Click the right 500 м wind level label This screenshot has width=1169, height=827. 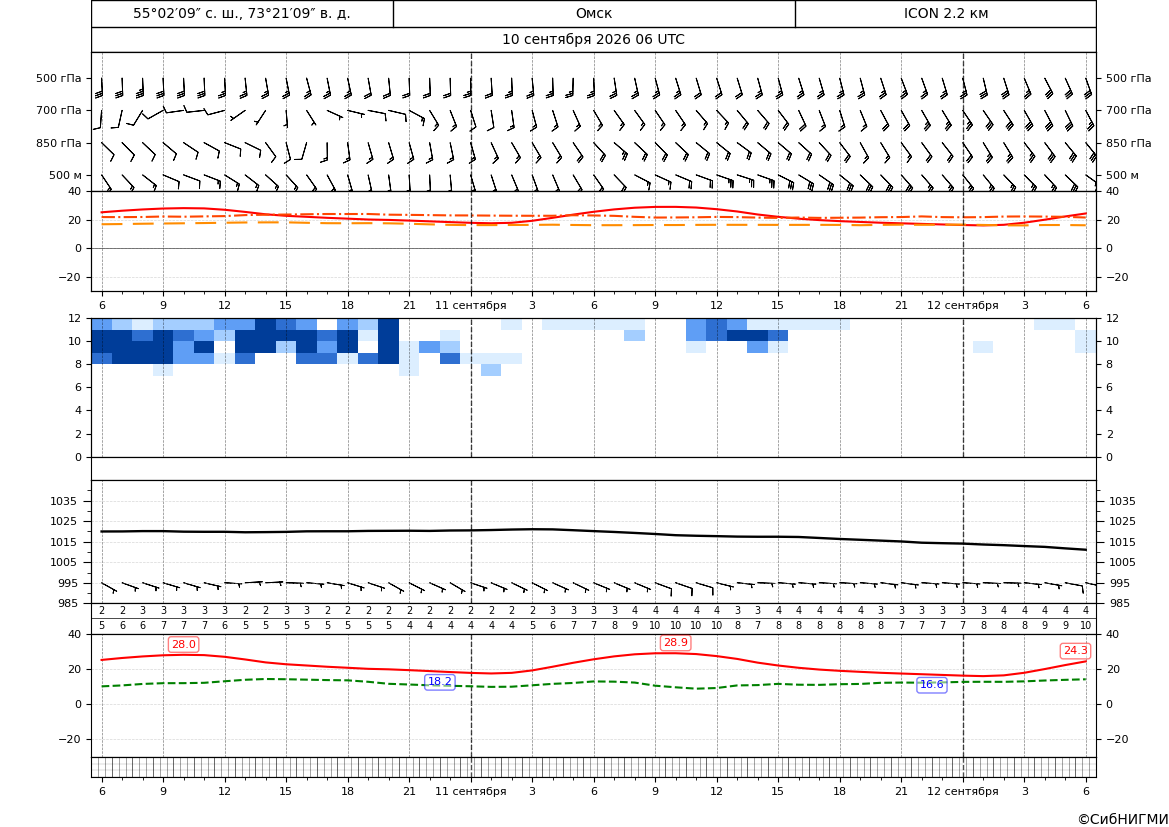pos(1122,175)
